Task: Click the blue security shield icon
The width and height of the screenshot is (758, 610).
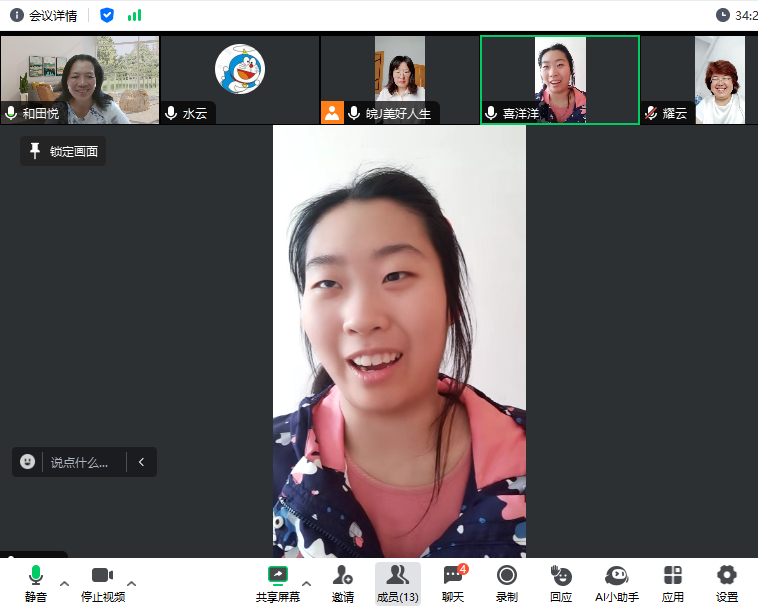Action: pyautogui.click(x=107, y=15)
